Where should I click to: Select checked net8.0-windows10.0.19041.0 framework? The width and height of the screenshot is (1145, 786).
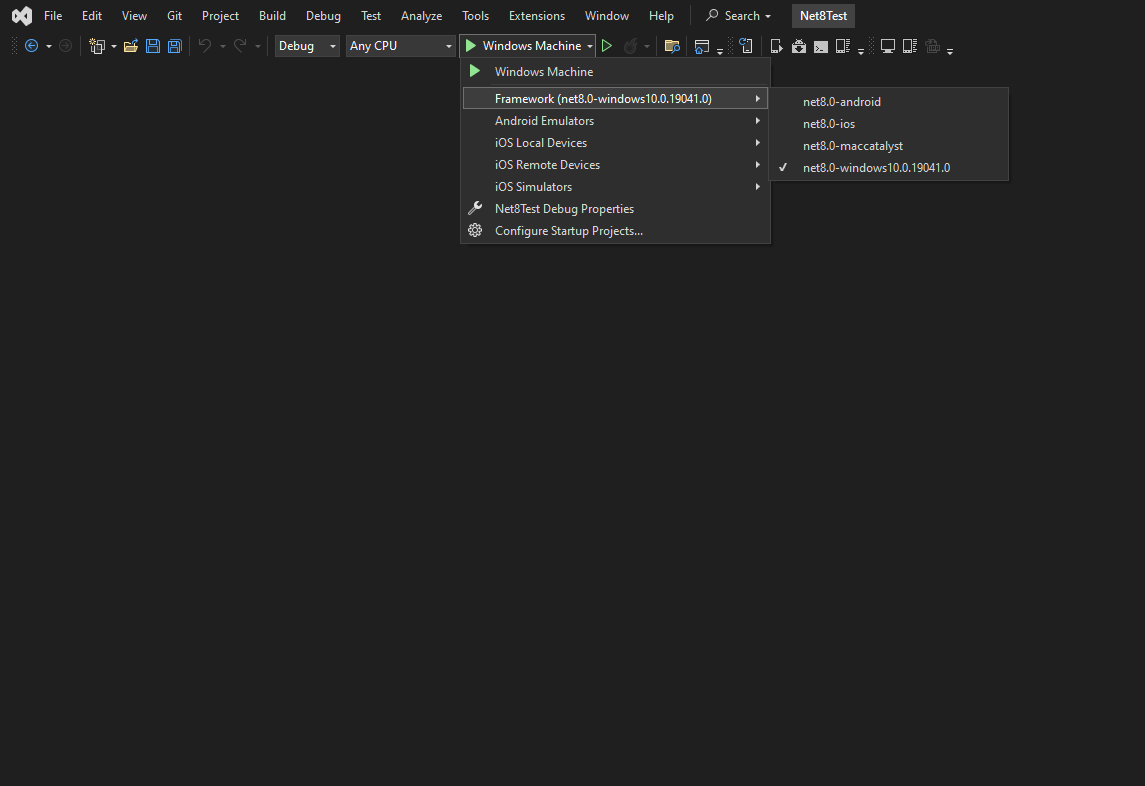[889, 167]
